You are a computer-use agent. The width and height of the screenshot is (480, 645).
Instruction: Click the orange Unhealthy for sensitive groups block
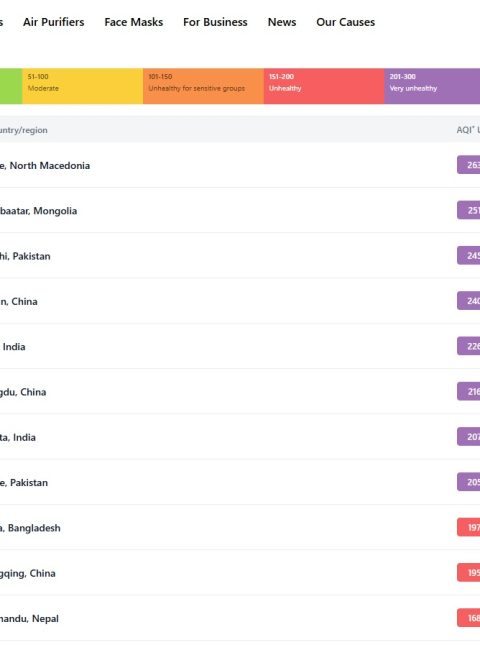(203, 86)
